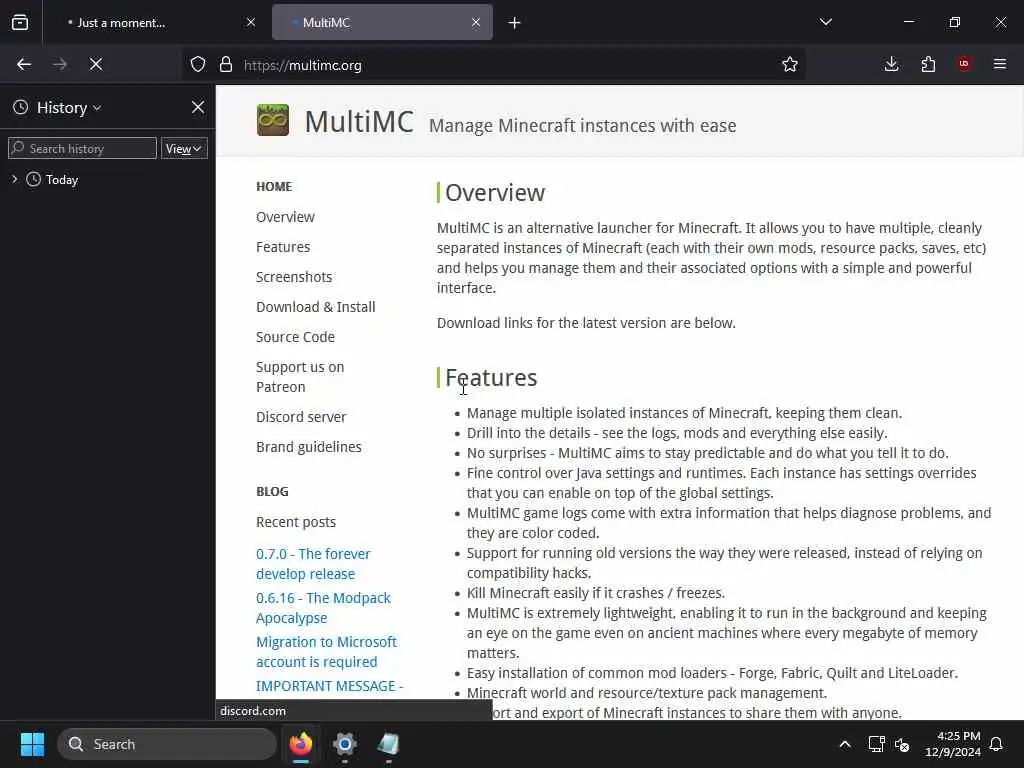Click the forward arrow navigation button
Viewport: 1024px width, 768px height.
click(60, 64)
